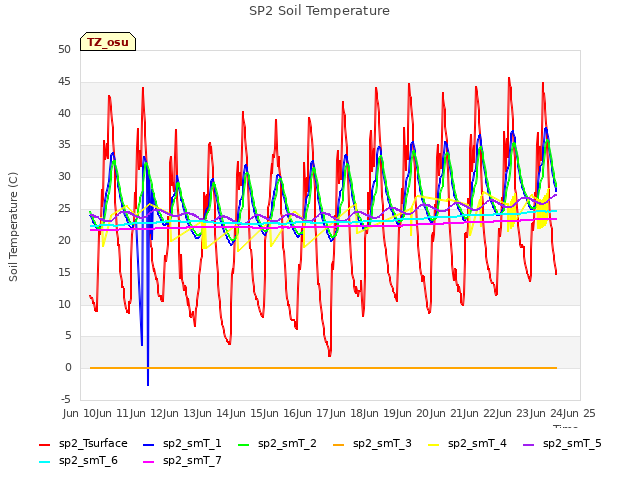Screen dimensions: 640x480
Task: Click the green sp2_smT_2 legend swatch
Action: [244, 444]
